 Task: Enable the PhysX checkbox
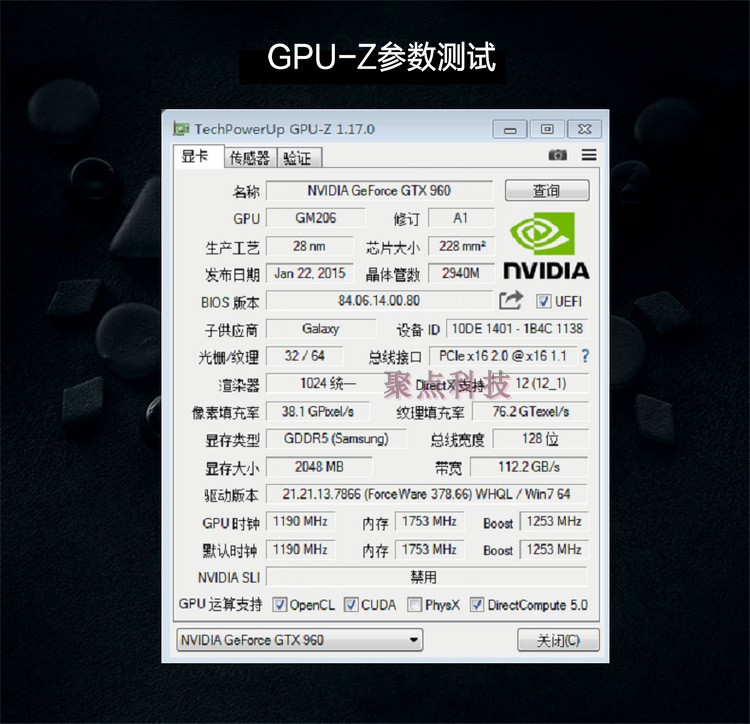[414, 605]
